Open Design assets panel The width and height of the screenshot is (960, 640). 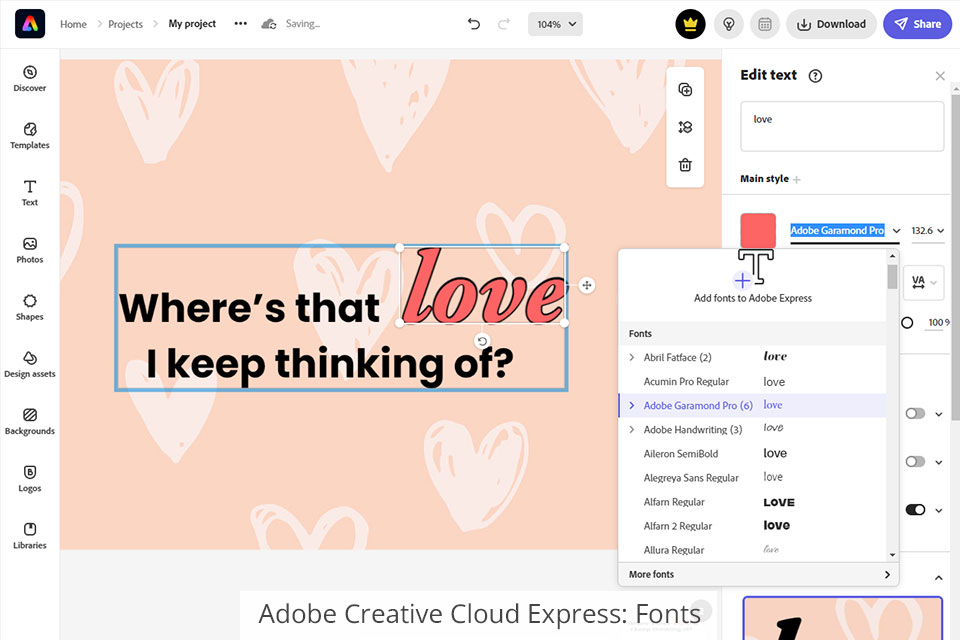point(29,364)
